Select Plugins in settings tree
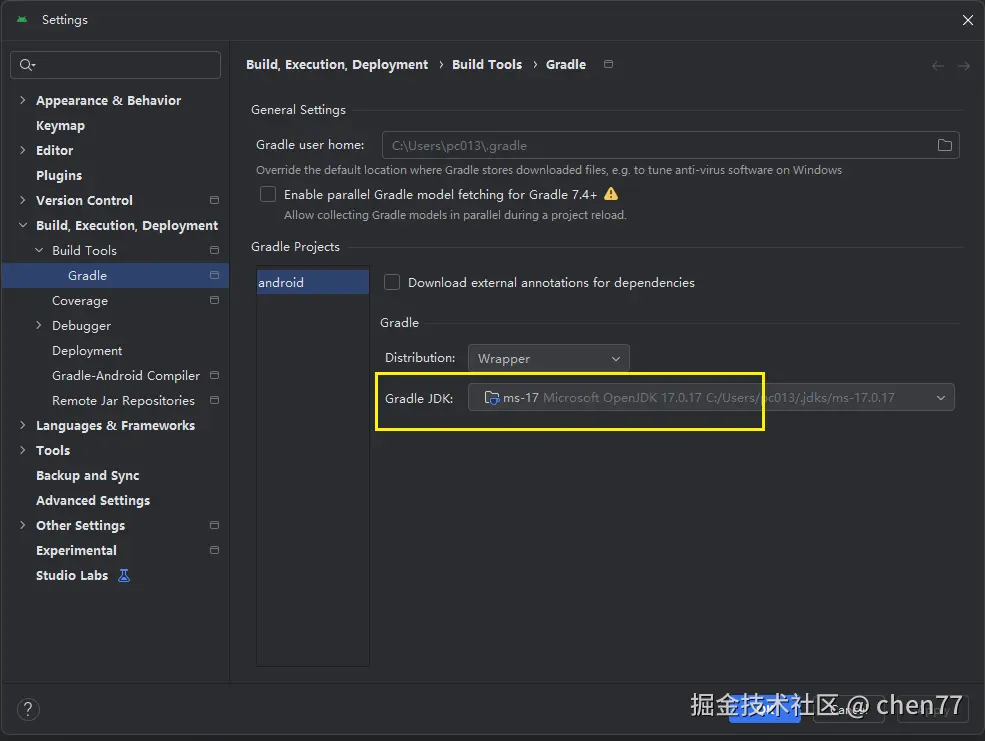 [x=59, y=175]
